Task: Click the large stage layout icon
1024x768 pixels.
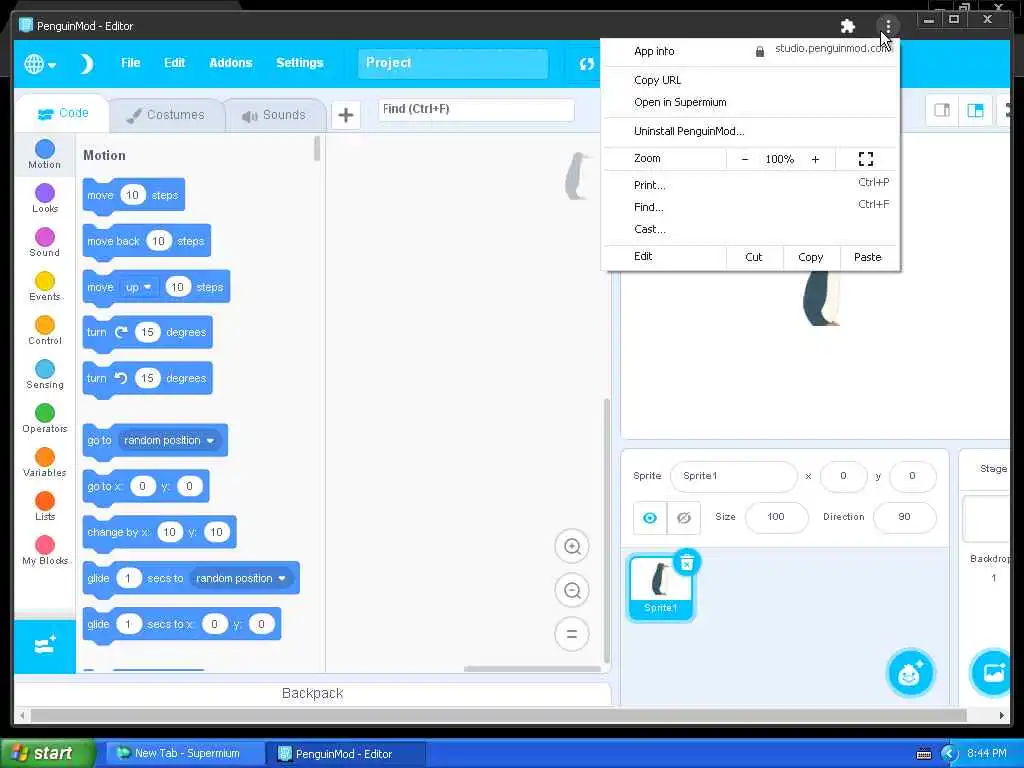Action: coord(975,110)
